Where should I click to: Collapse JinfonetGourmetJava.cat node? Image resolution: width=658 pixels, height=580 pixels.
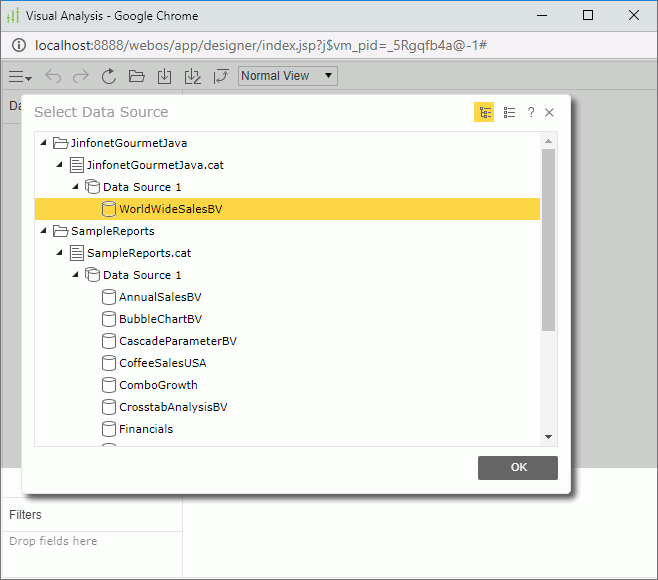(x=60, y=165)
